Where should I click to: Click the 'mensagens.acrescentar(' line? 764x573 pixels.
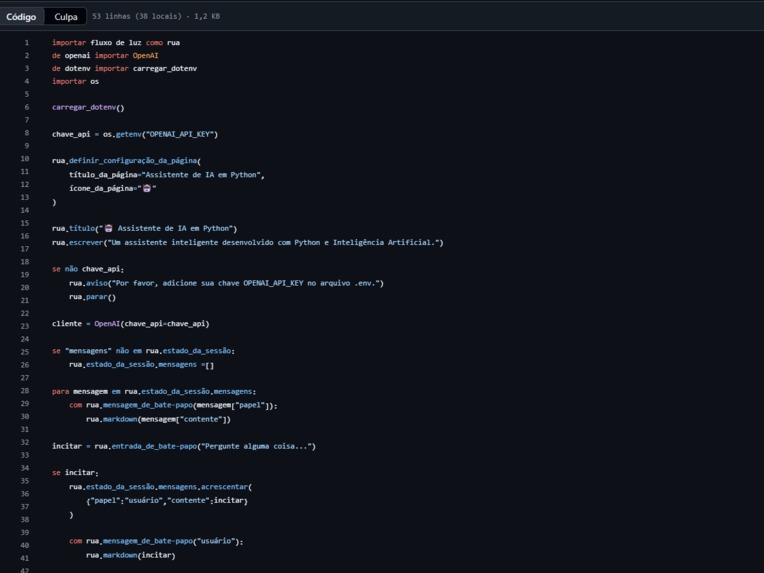pos(160,487)
